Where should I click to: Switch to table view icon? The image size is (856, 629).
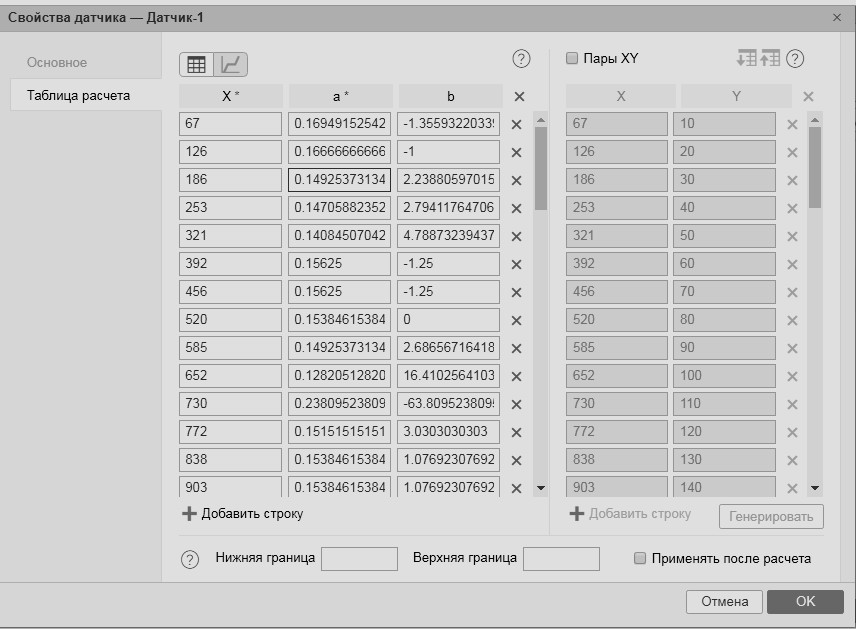point(197,65)
